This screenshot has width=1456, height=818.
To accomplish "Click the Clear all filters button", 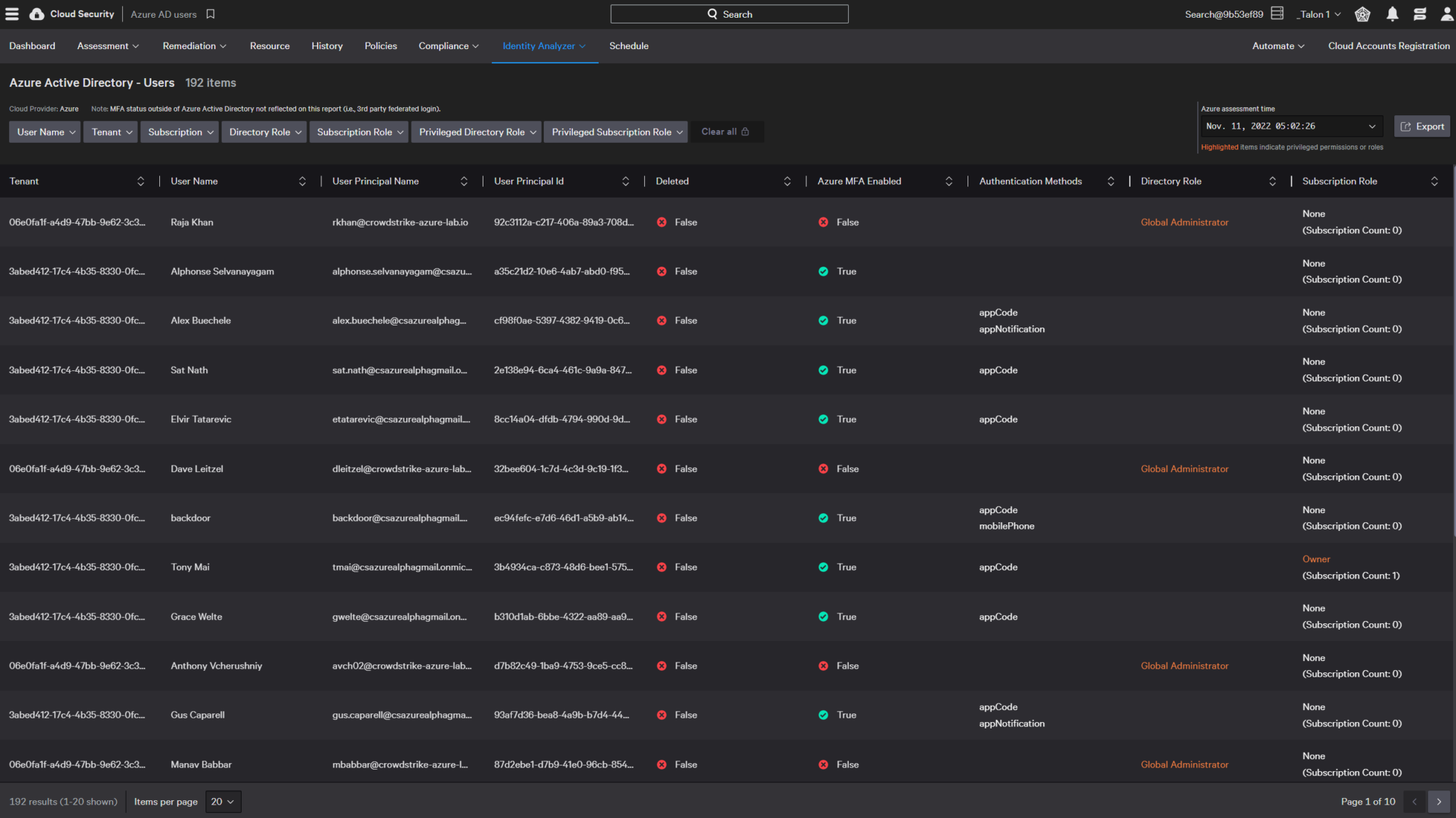I will pos(726,131).
